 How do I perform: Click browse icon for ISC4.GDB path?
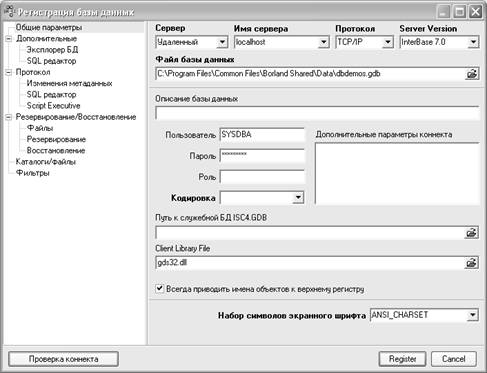tap(471, 233)
